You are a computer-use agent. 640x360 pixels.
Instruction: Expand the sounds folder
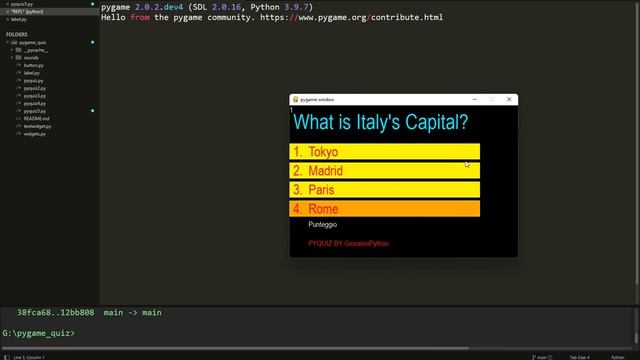(12, 58)
